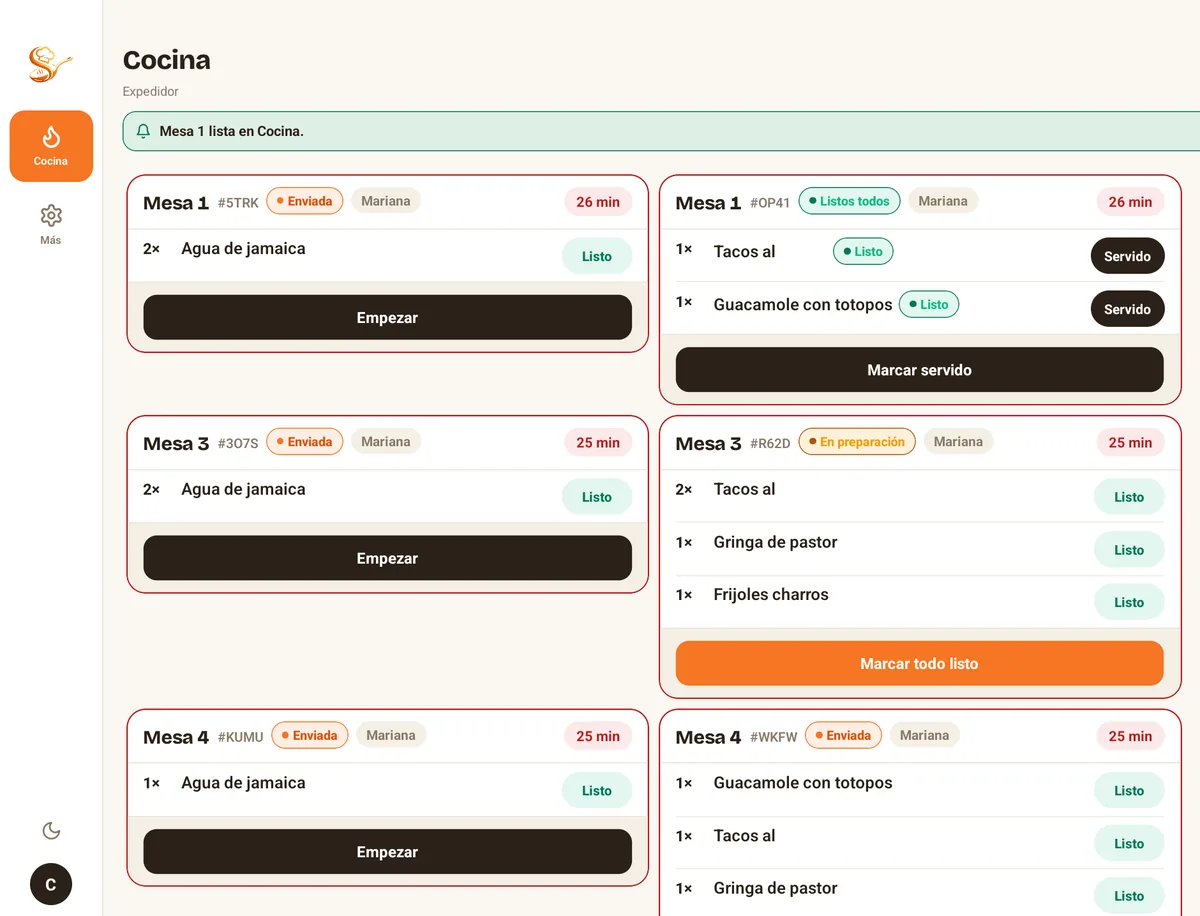Viewport: 1200px width, 916px height.
Task: Mark Tacos al Listo in order #WKFW
Action: tap(1129, 844)
